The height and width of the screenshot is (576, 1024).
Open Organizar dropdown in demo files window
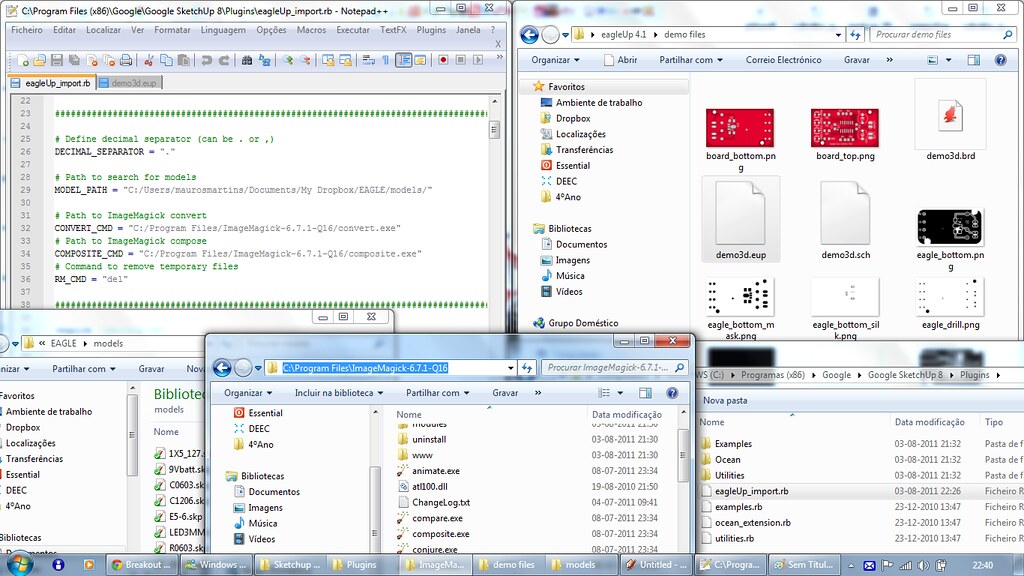(555, 59)
